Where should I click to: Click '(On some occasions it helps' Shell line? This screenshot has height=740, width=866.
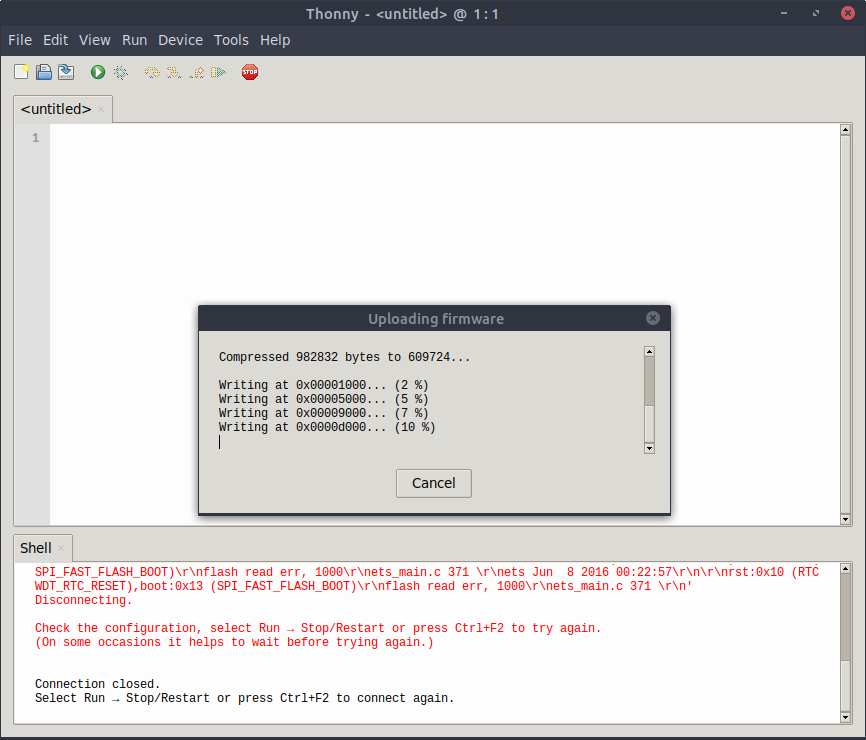pyautogui.click(x=234, y=642)
